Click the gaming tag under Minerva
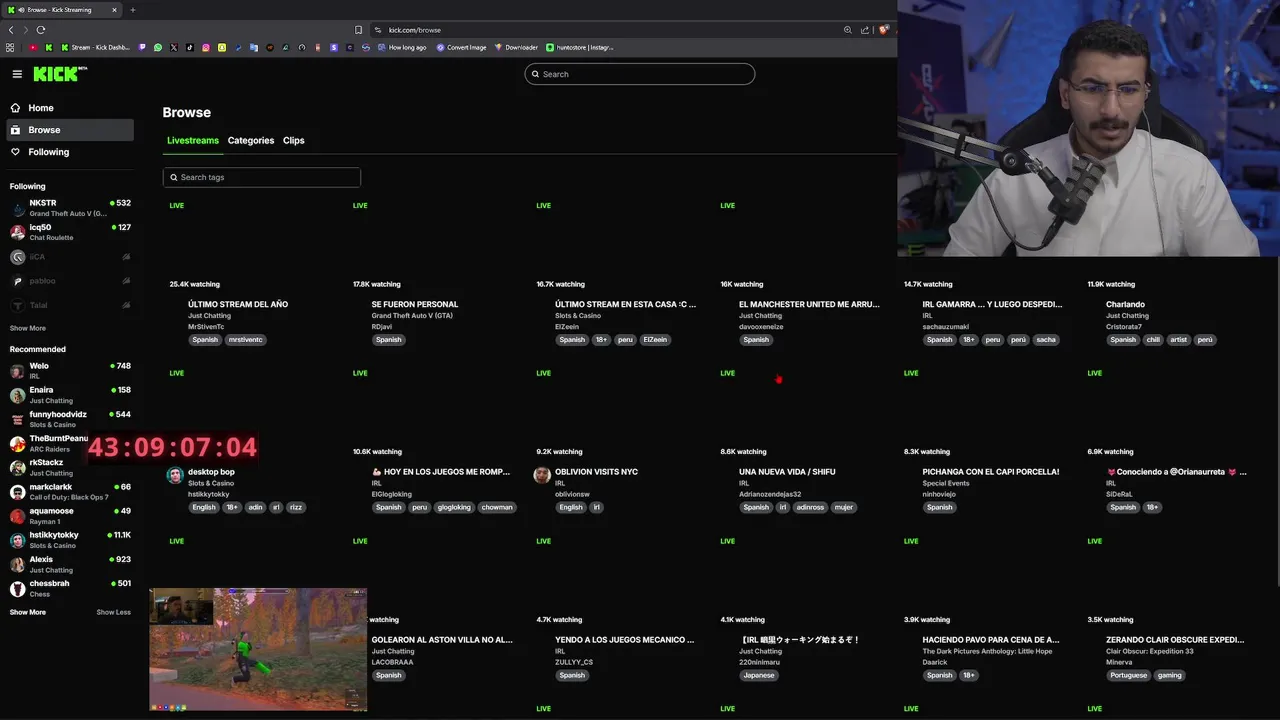 point(1169,675)
